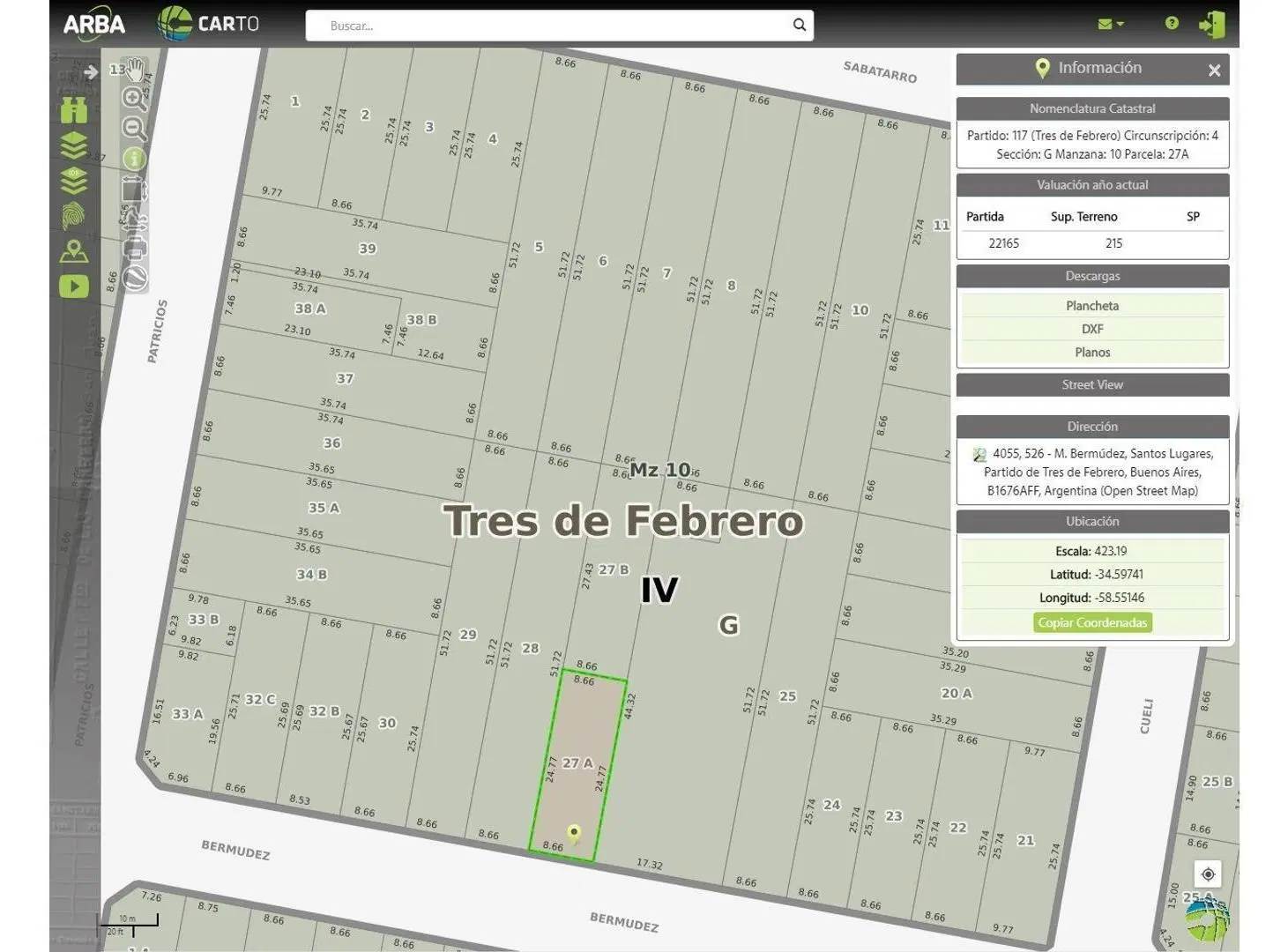Click the Tres de Febrero label
Viewport: 1288px width, 952px height.
coord(623,520)
